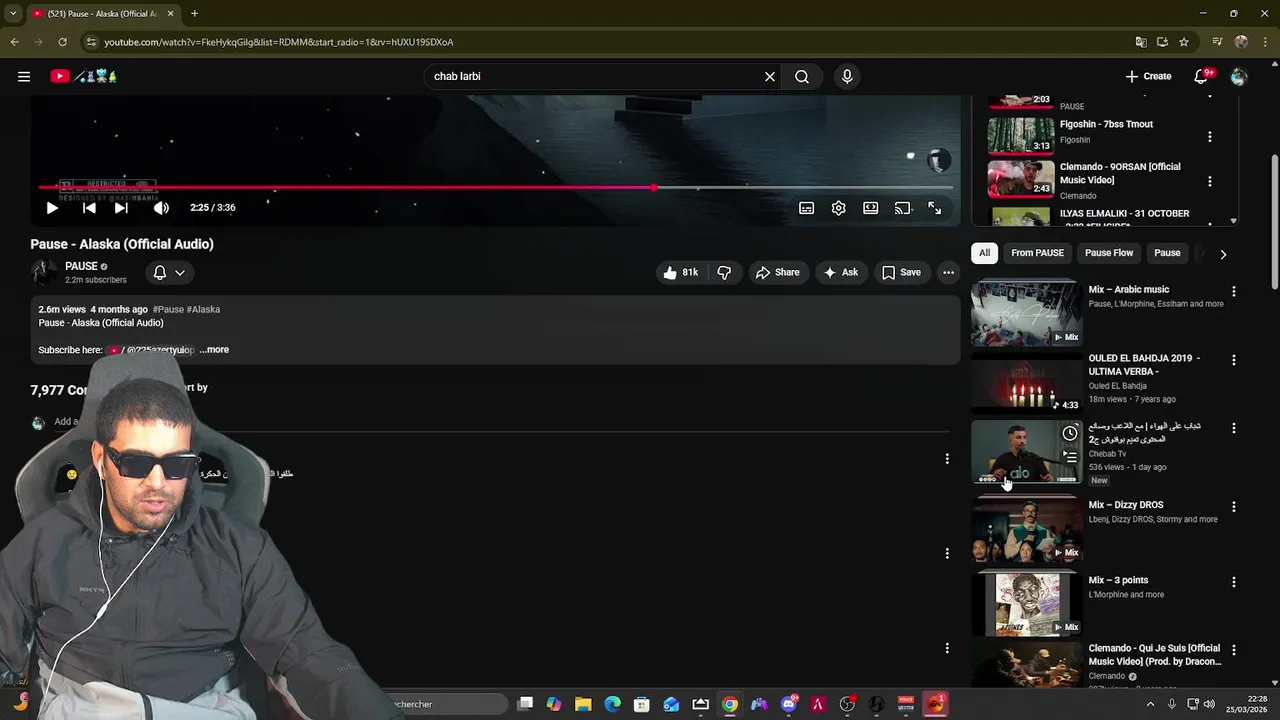
Task: Open the #Pause hashtag link
Action: pos(168,309)
